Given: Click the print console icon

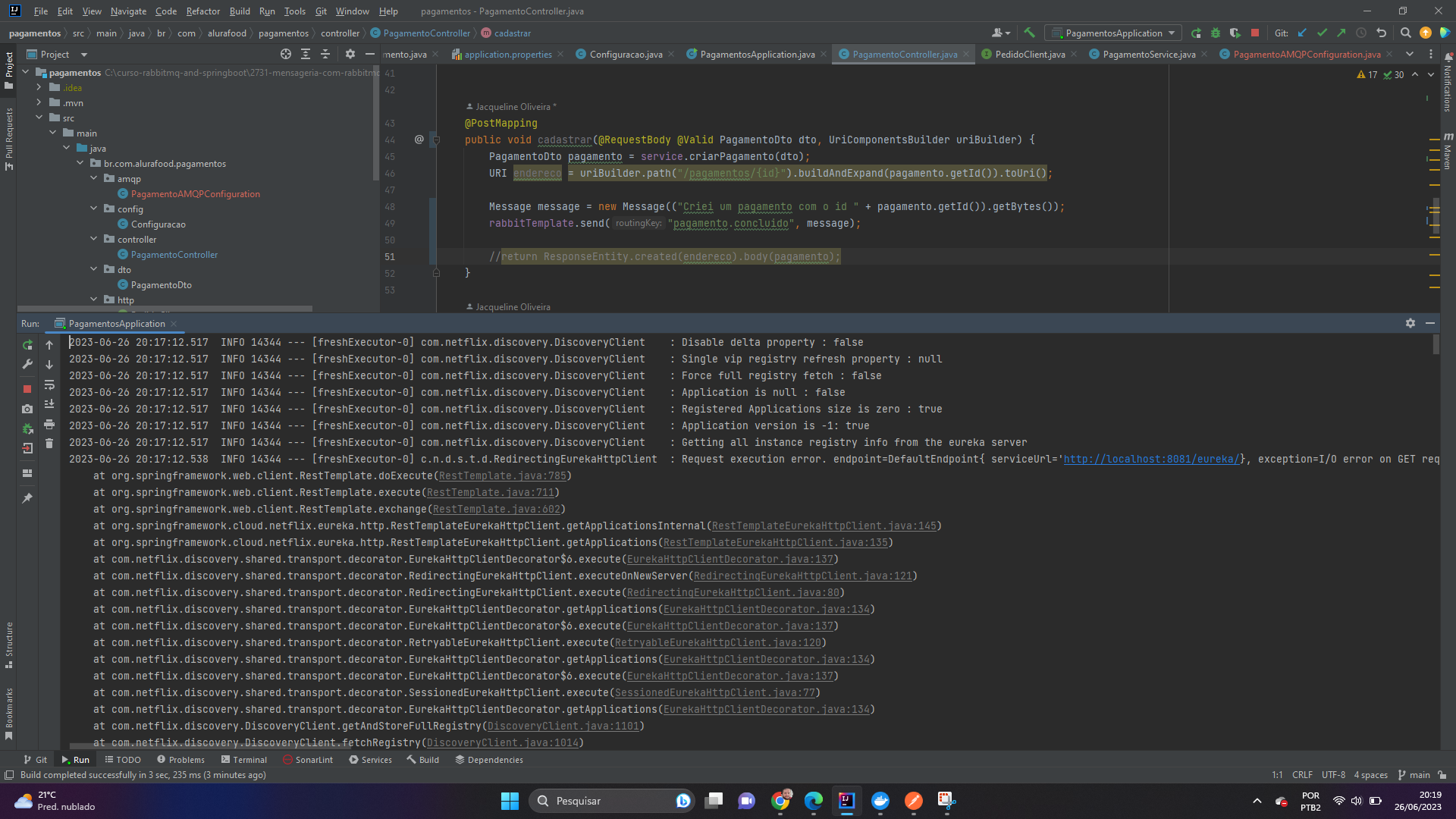Looking at the screenshot, I should [49, 424].
